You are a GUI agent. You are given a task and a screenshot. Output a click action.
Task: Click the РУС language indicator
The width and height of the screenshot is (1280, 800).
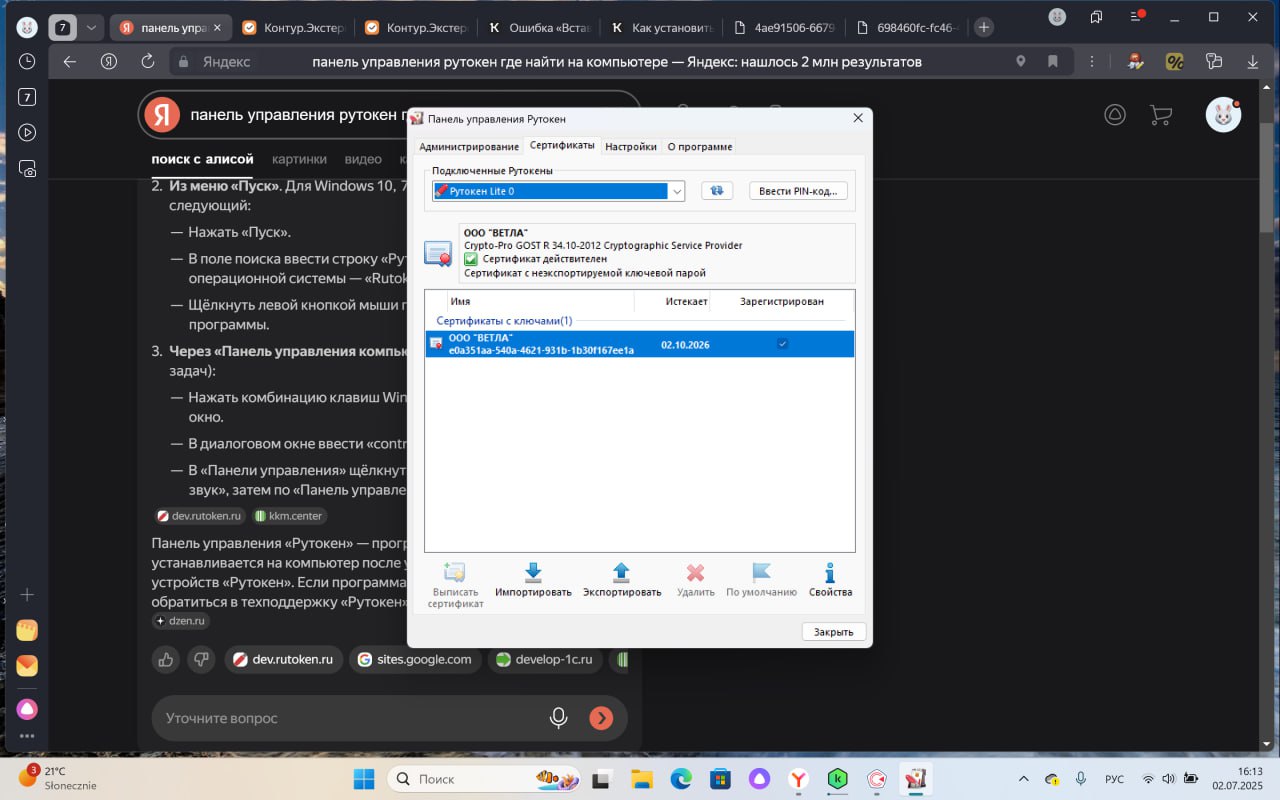pos(1114,779)
